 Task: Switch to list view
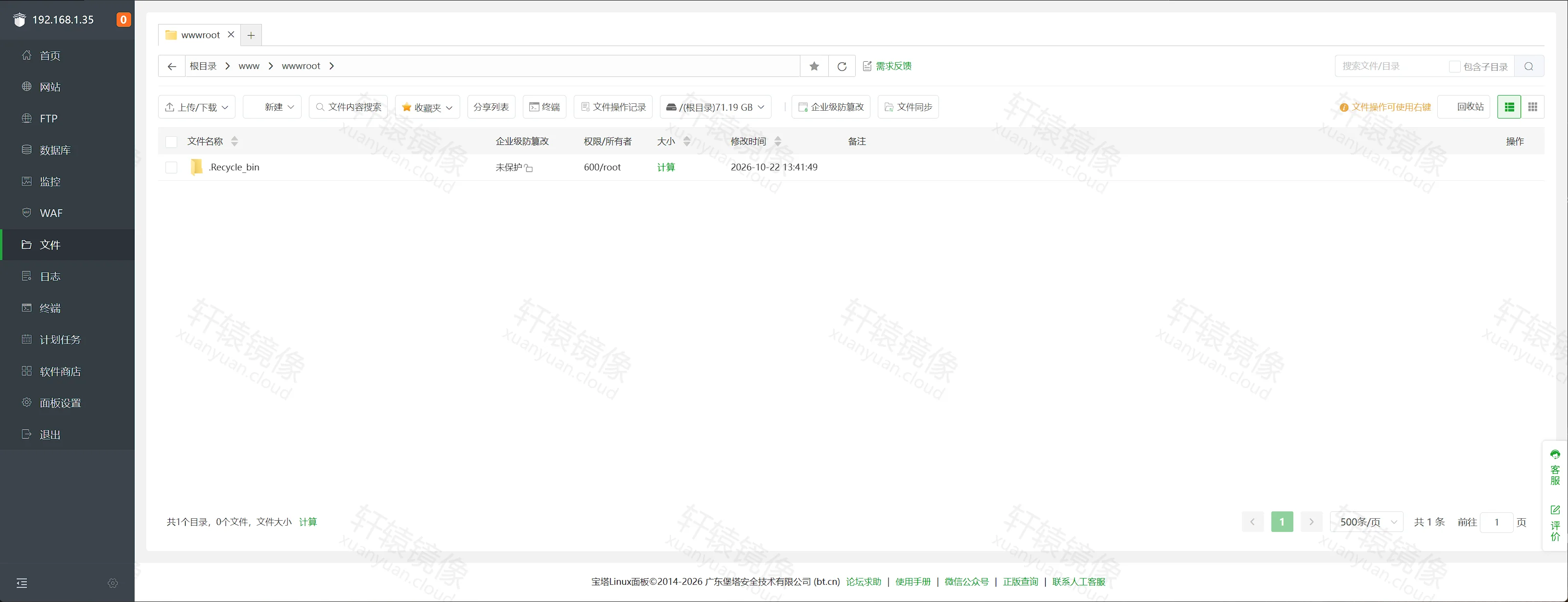point(1509,107)
